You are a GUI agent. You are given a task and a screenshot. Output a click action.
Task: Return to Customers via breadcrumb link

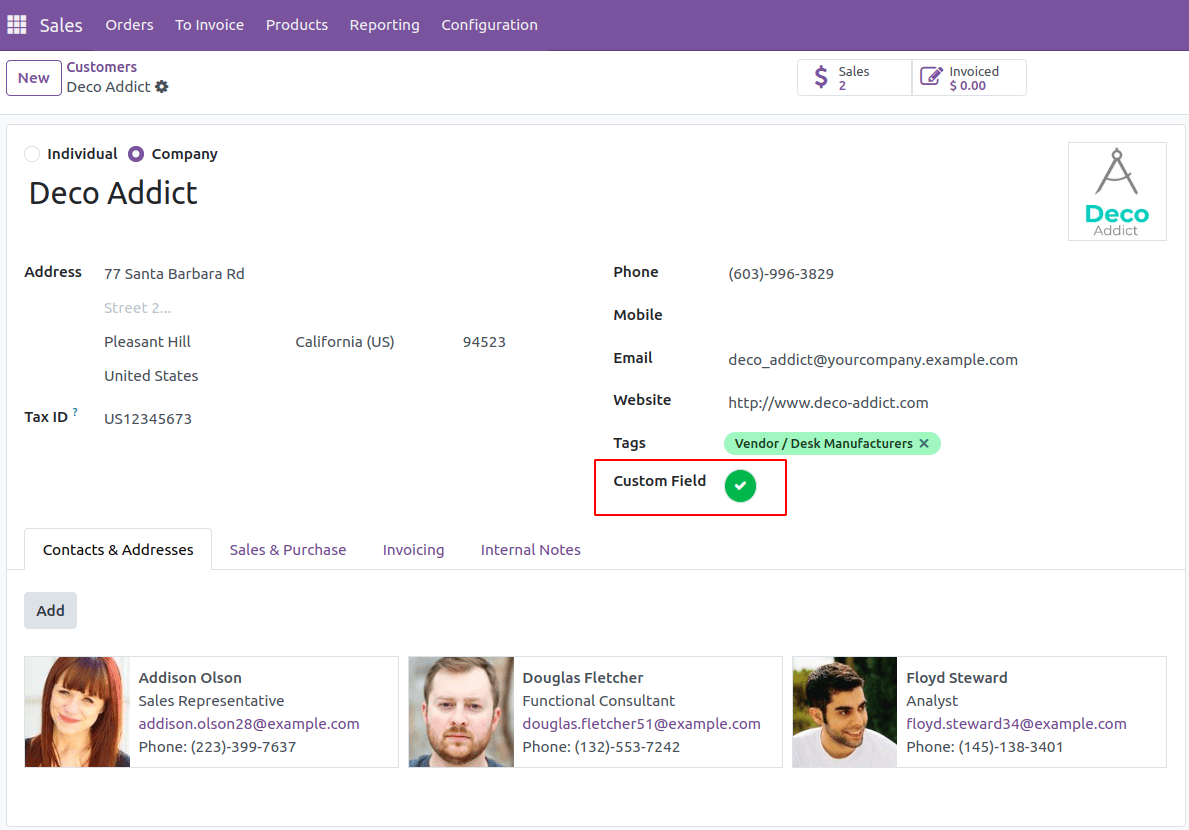click(x=101, y=67)
